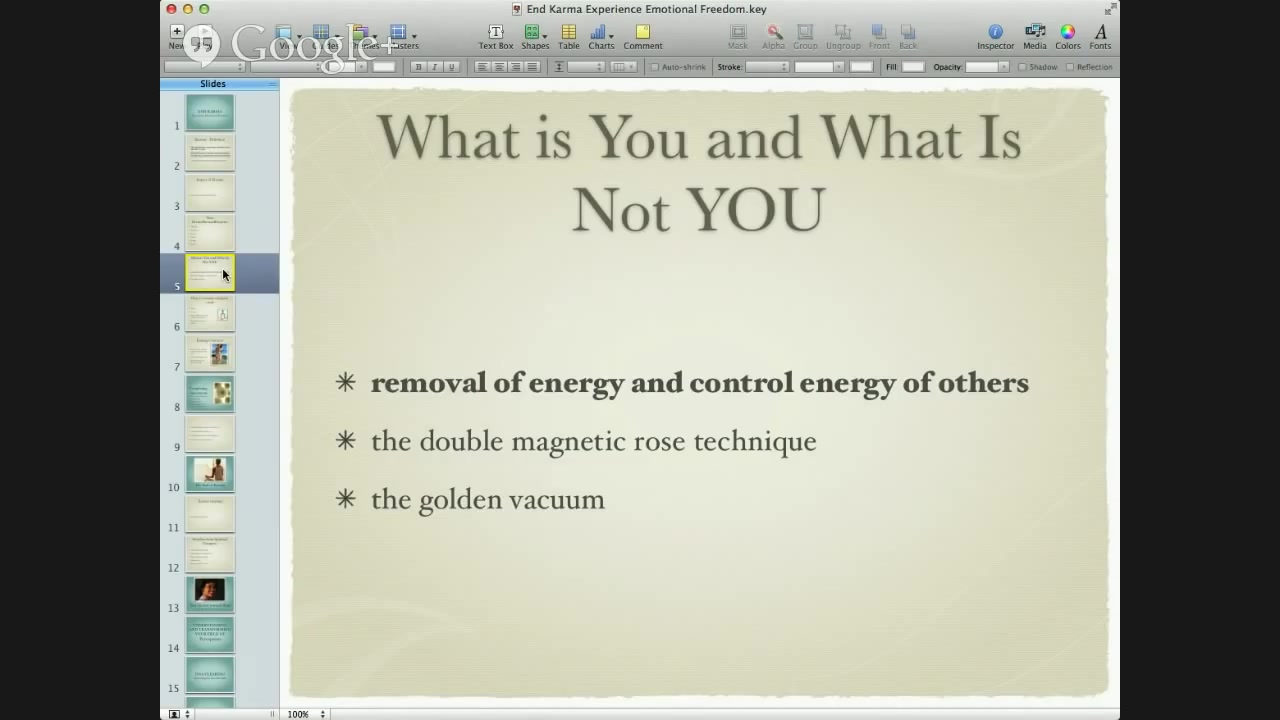Click the Slides panel header
Screen dimensions: 1280x720
[x=219, y=84]
